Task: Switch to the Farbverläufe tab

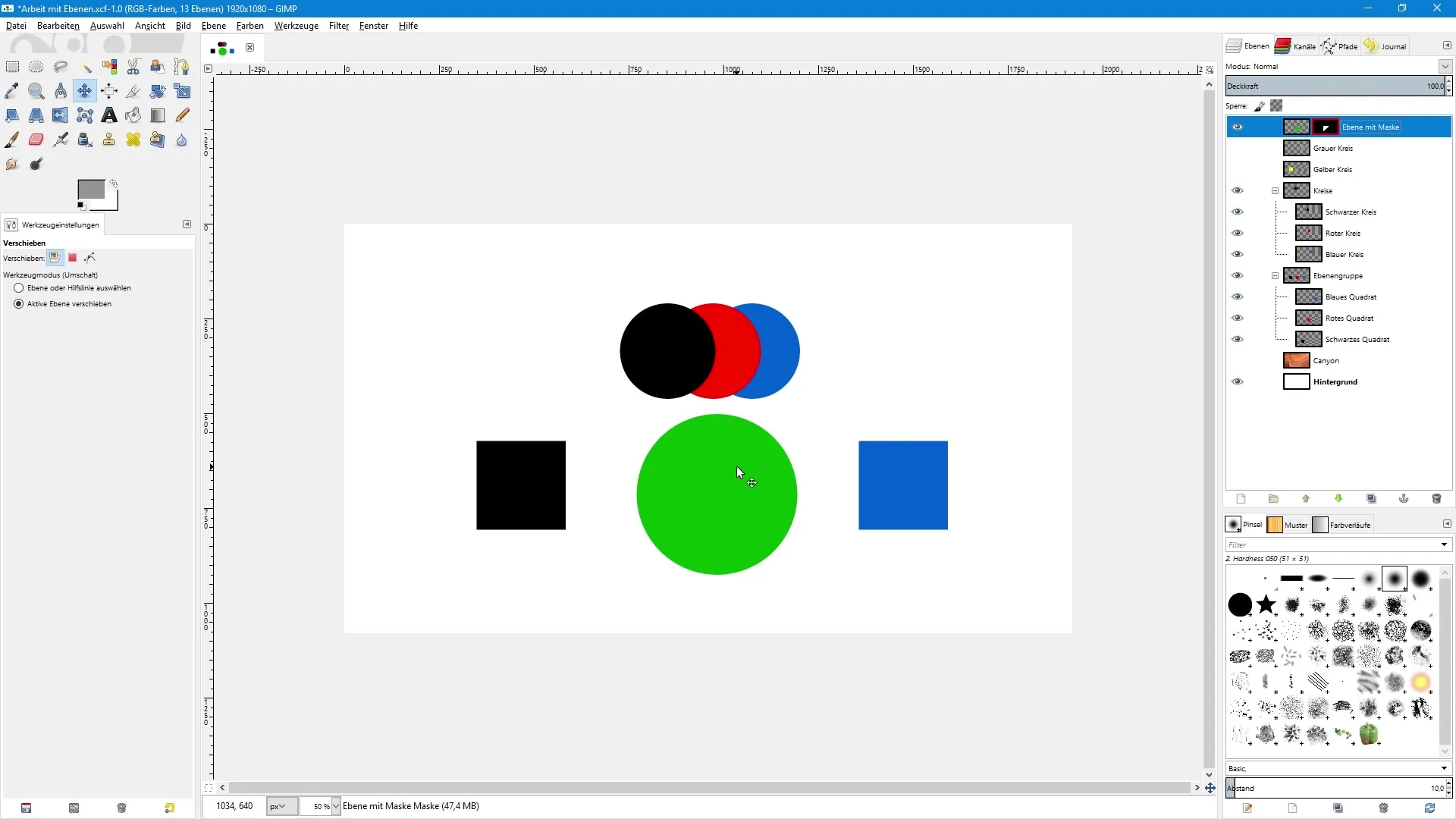Action: [x=1342, y=525]
